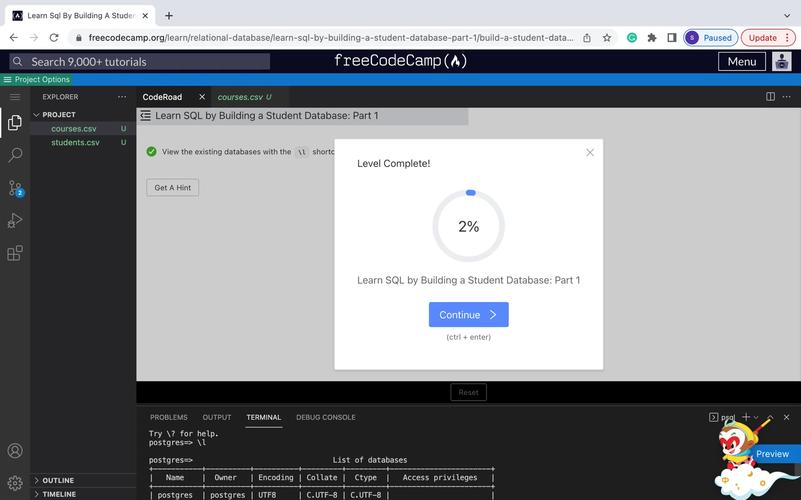Open the new terminal dropdown arrow
Image resolution: width=801 pixels, height=500 pixels.
[756, 417]
